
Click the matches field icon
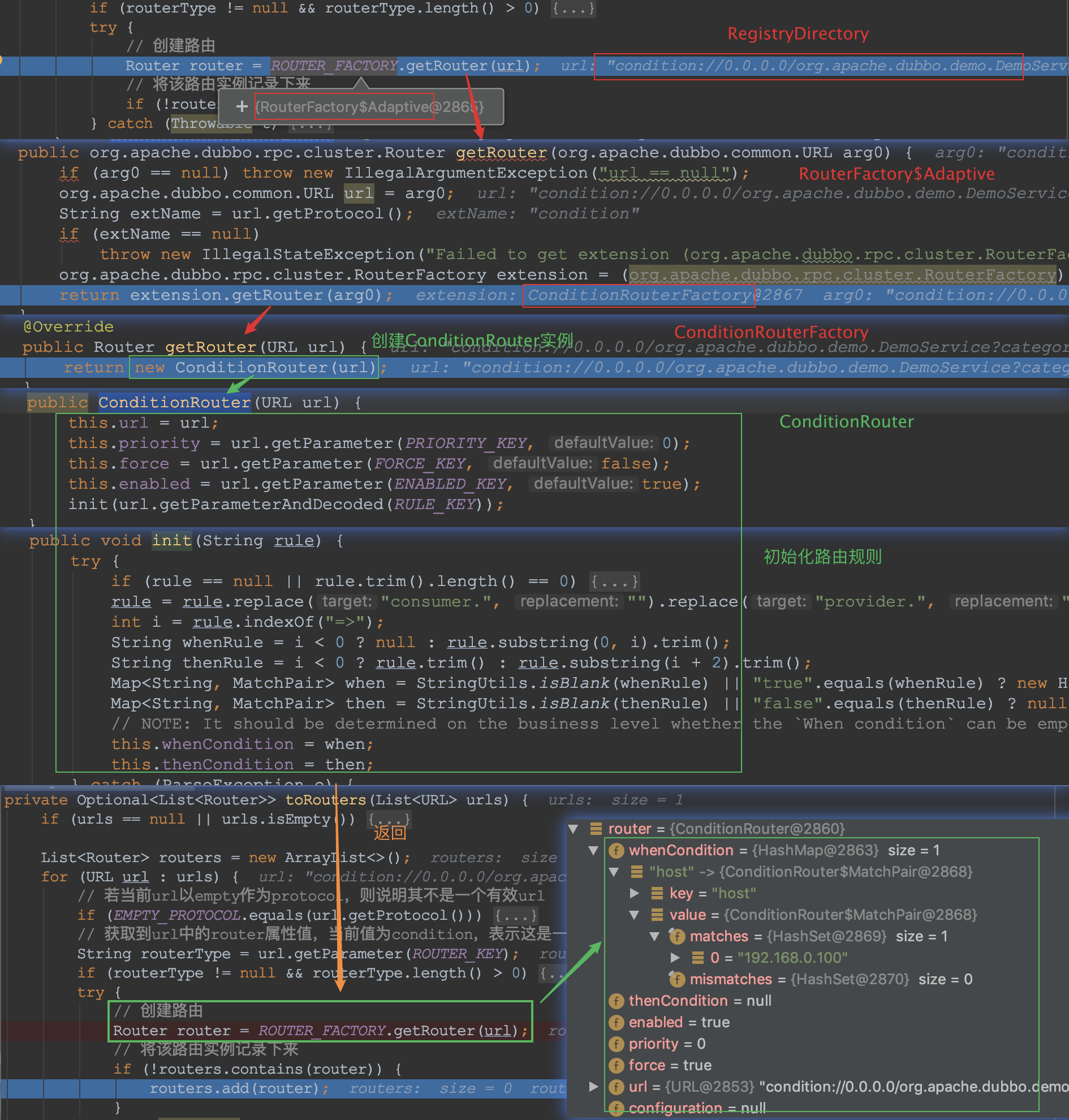(676, 937)
